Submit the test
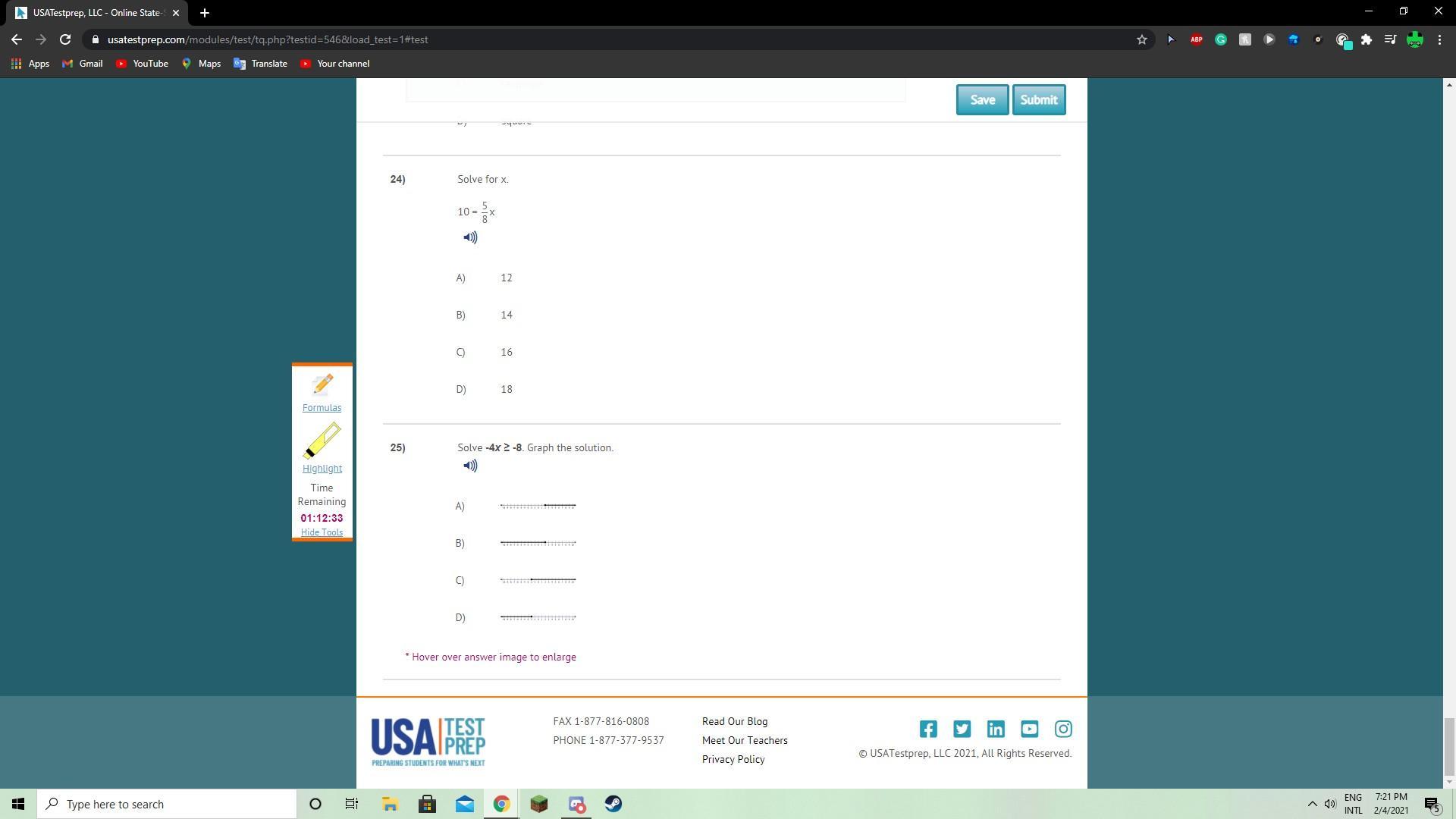 tap(1038, 100)
